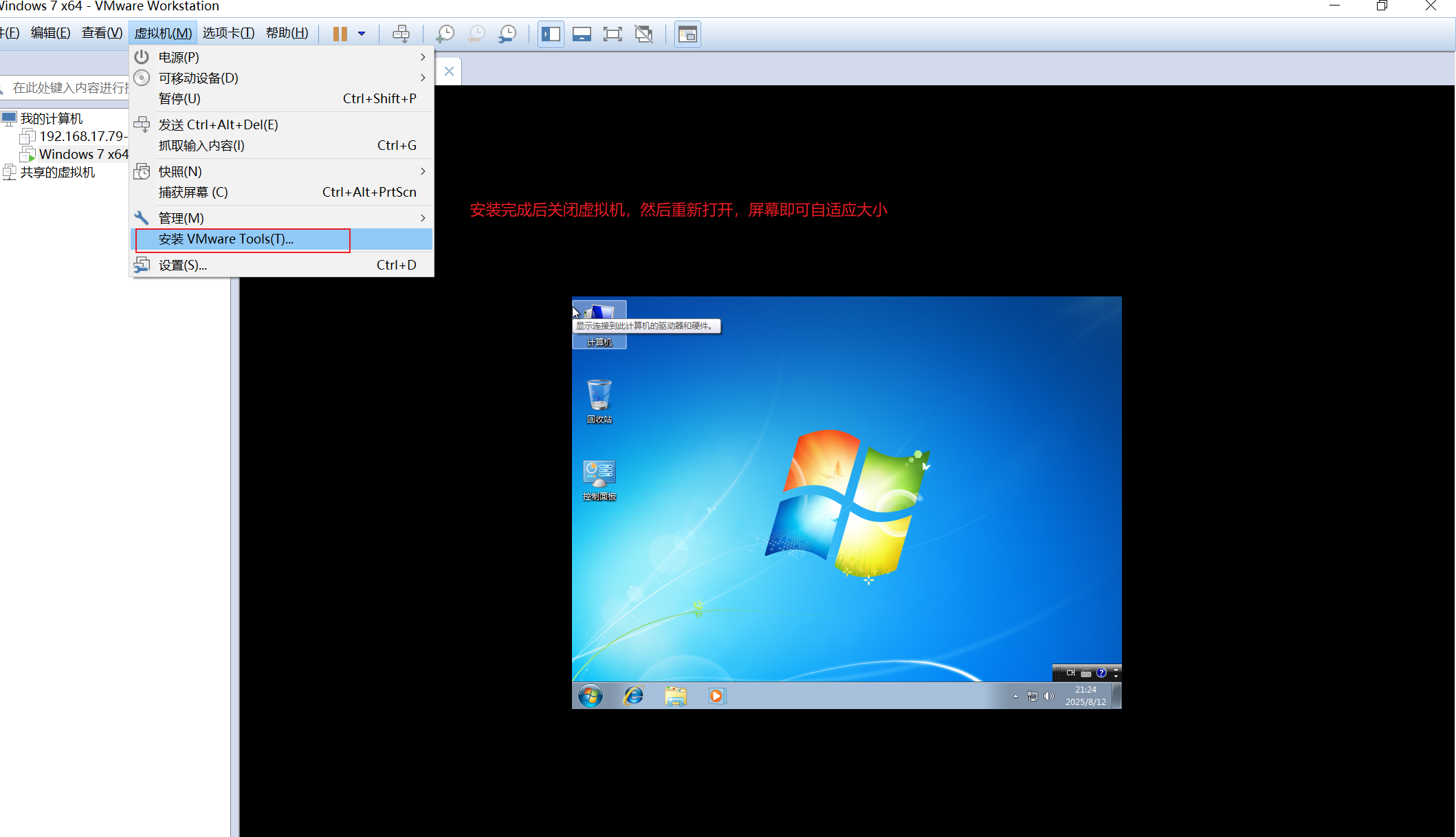Click the volume speaker tray icon
The image size is (1456, 837).
(x=1048, y=696)
